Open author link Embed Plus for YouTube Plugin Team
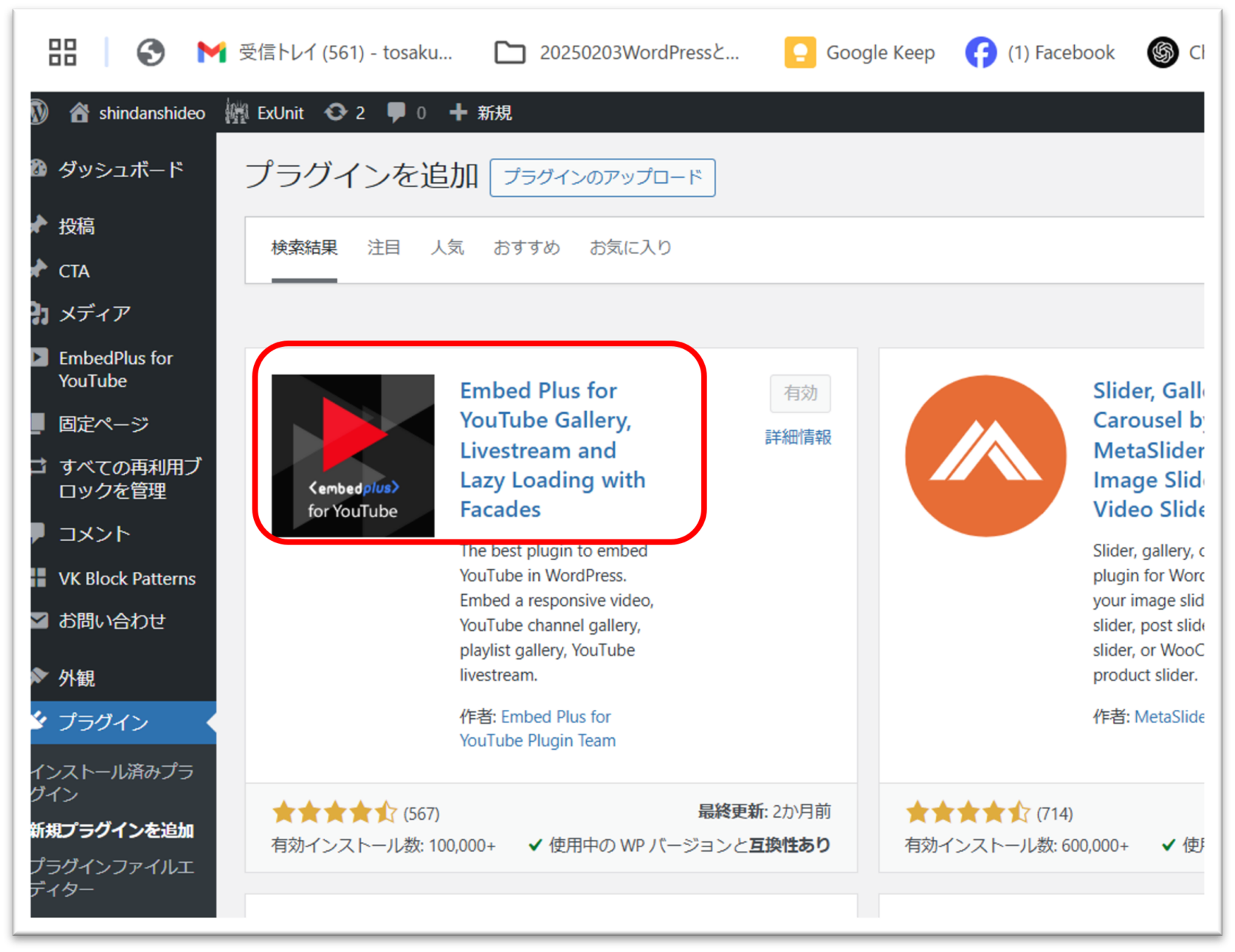1235x952 pixels. [x=537, y=728]
